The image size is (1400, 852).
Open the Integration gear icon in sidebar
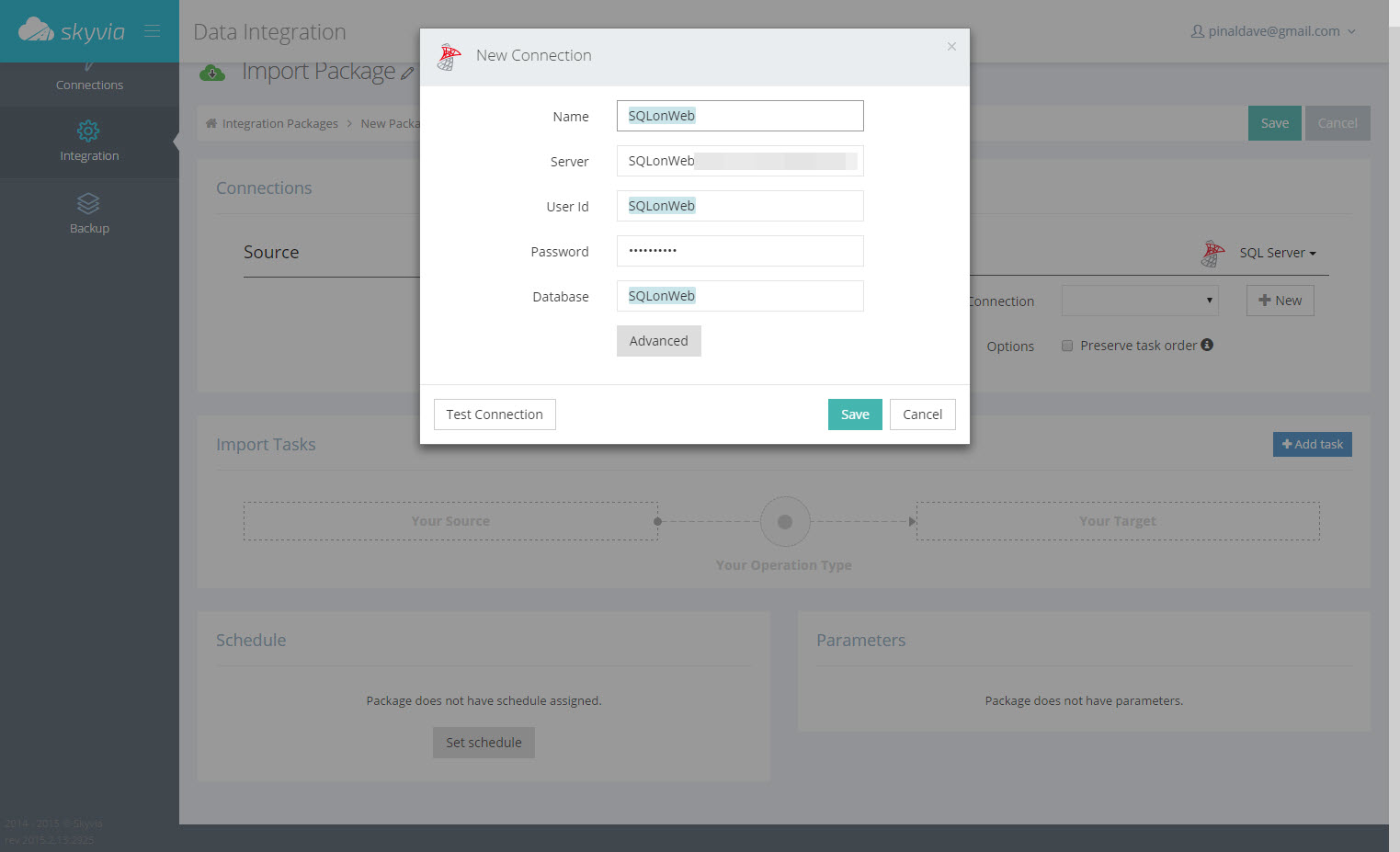pos(88,131)
